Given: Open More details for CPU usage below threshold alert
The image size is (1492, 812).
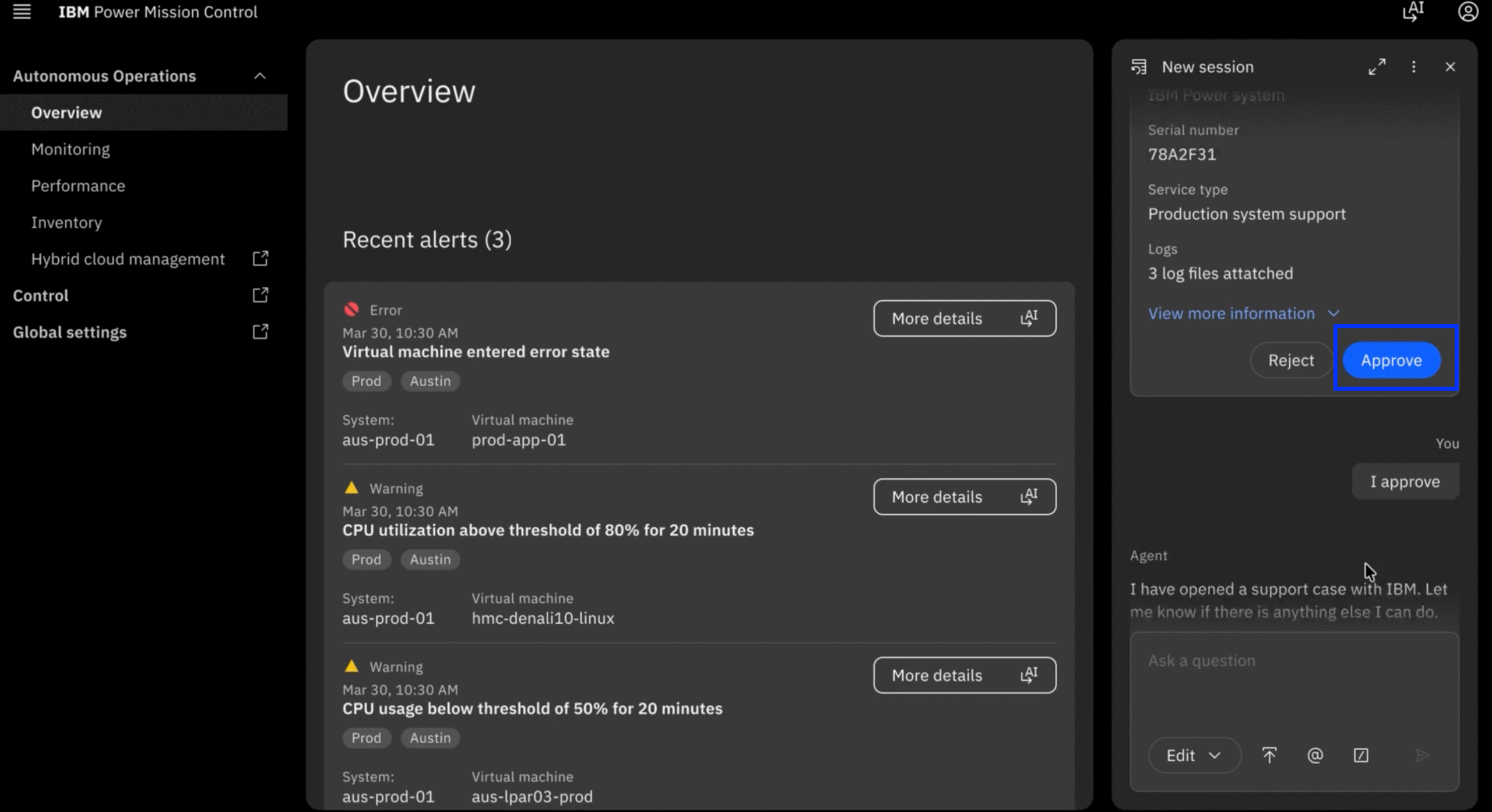Looking at the screenshot, I should (x=965, y=675).
